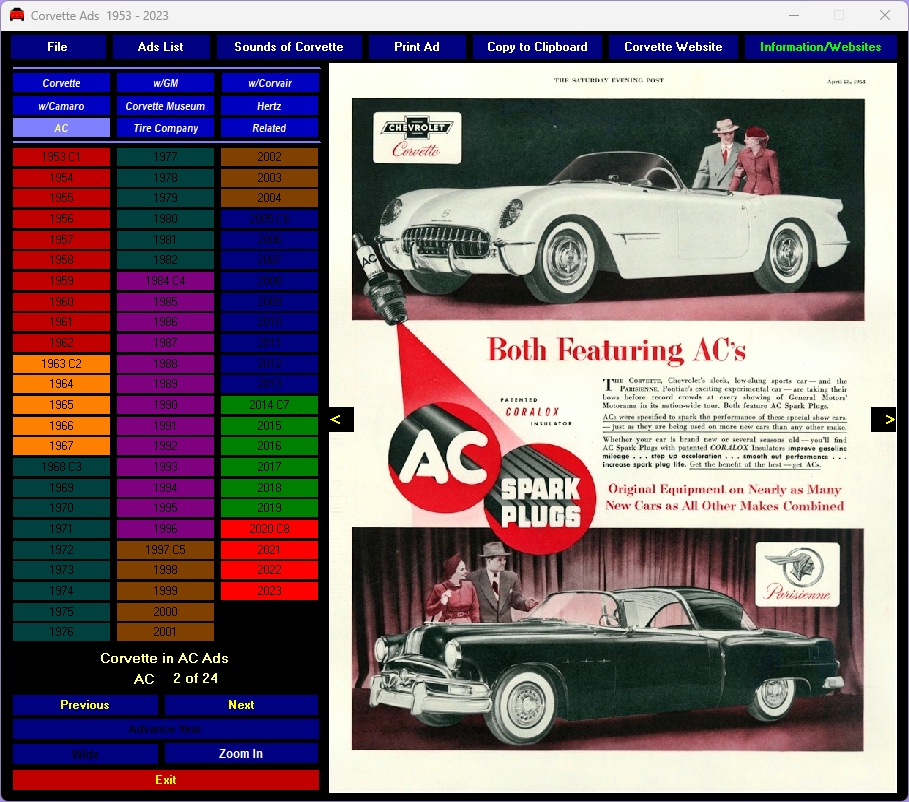Click the red Corvette app icon

click(17, 15)
